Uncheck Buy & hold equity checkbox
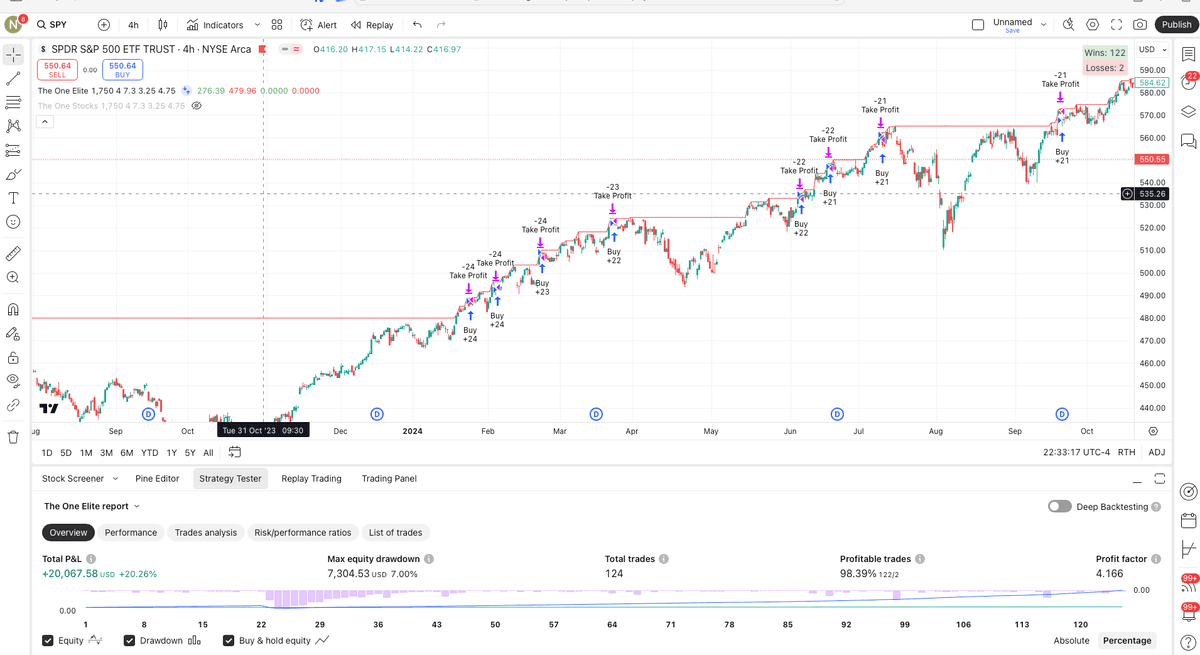The image size is (1200, 655). 228,641
